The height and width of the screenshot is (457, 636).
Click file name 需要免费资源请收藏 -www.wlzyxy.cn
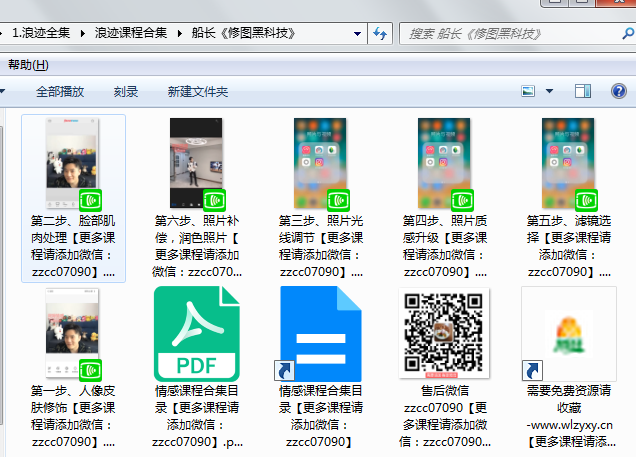[569, 416]
